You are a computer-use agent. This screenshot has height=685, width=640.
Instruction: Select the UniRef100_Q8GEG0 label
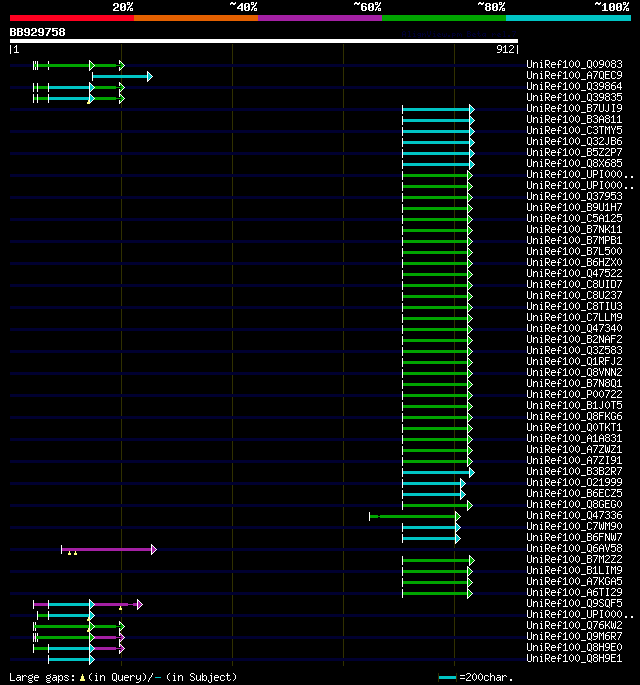coord(574,504)
